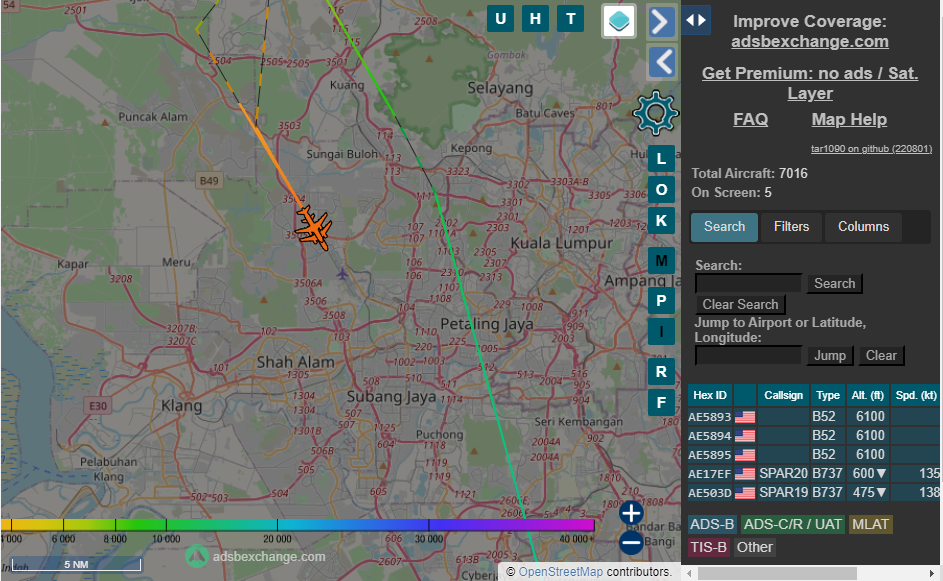Sort the table by Hex ID

coord(710,395)
